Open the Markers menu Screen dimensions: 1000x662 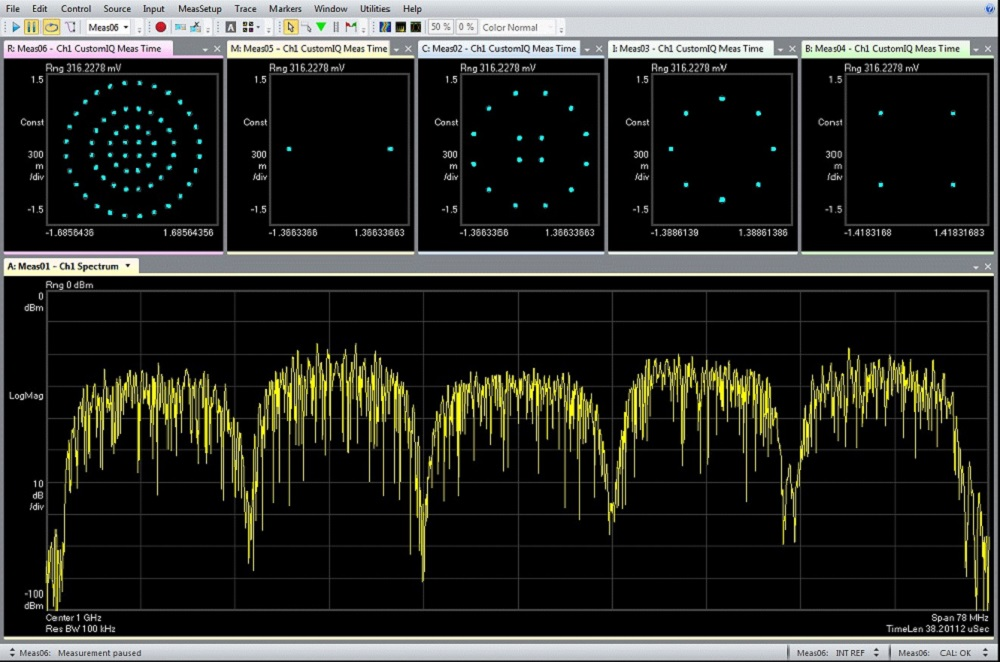tap(285, 9)
